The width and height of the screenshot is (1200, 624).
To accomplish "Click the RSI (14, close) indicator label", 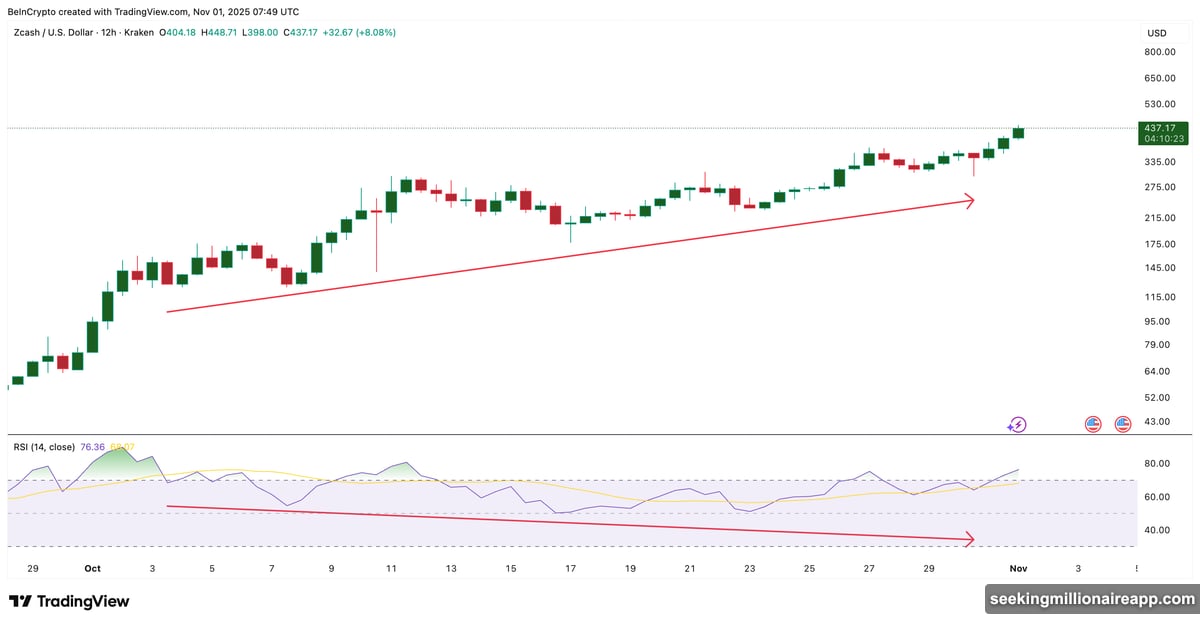I will [45, 447].
